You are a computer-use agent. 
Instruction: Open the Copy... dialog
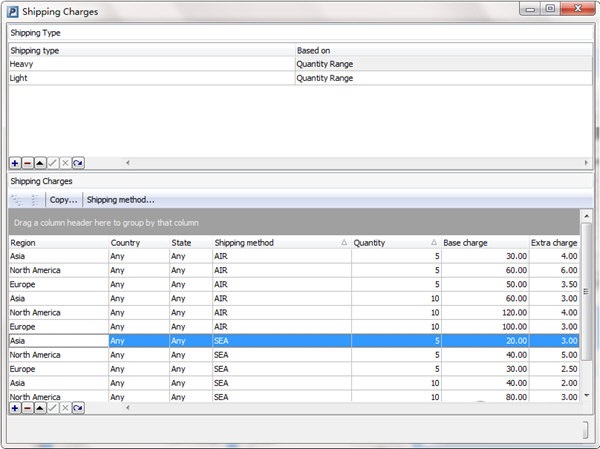[x=64, y=200]
